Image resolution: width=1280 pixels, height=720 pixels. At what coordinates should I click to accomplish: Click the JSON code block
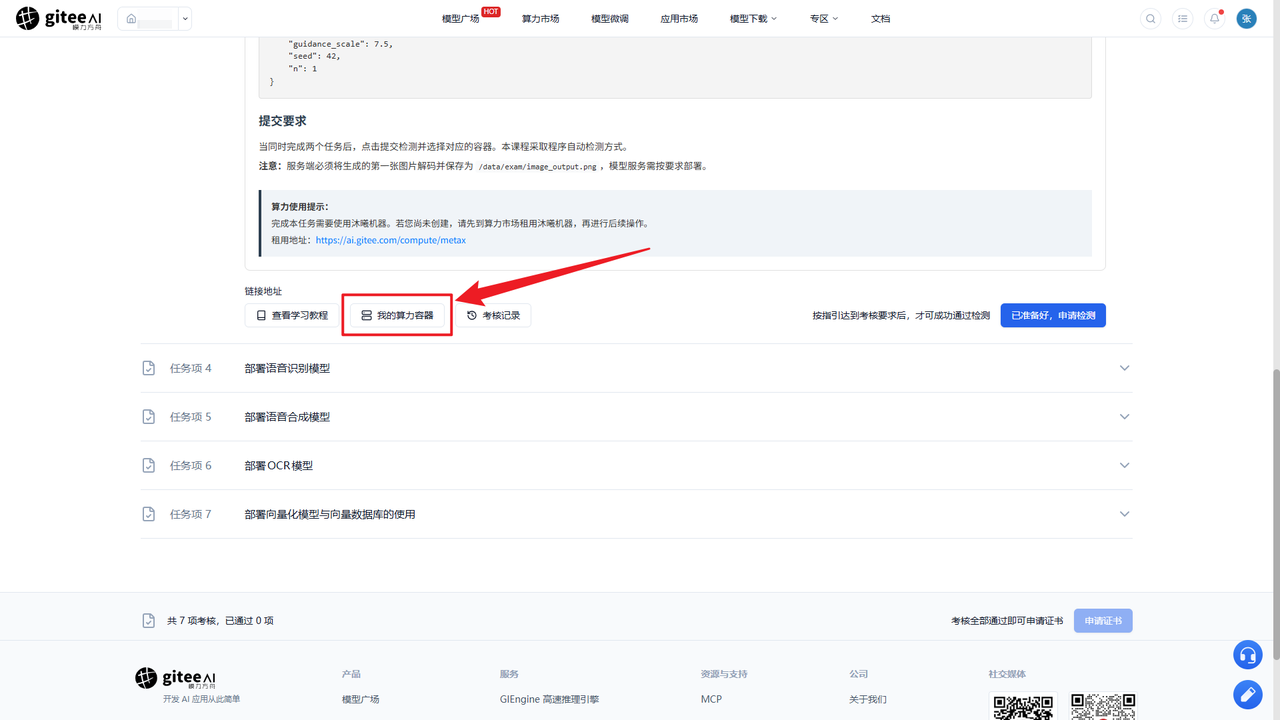[x=674, y=67]
